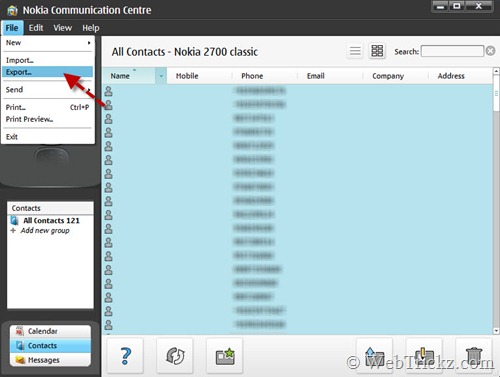Viewport: 500px width, 377px height.
Task: Select New in the File menu
Action: [x=47, y=43]
